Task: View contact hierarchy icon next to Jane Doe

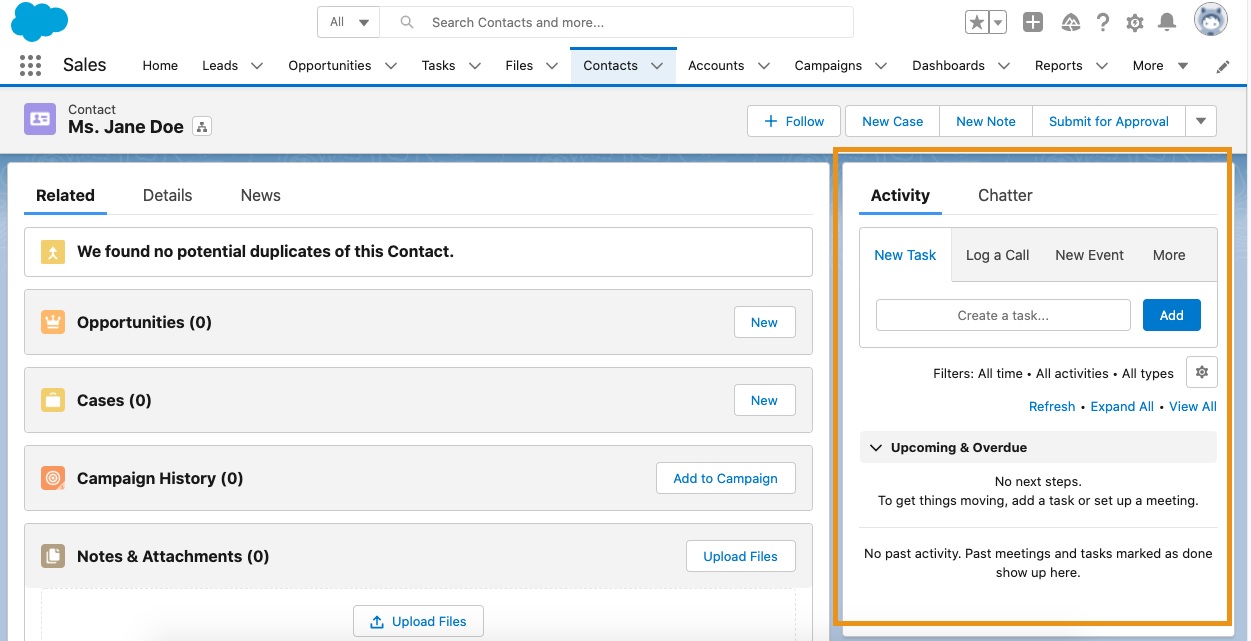Action: point(202,127)
